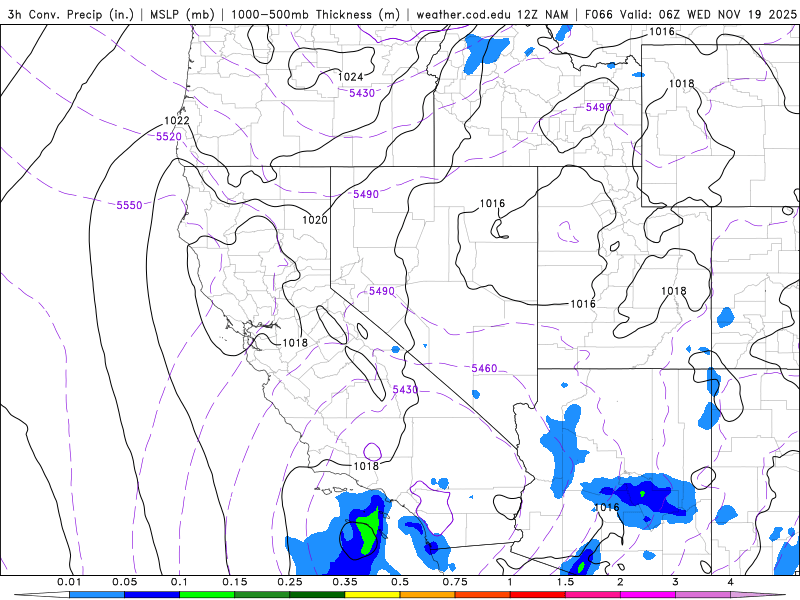Select the 1020 isobar label
The image size is (800, 600).
pyautogui.click(x=315, y=220)
